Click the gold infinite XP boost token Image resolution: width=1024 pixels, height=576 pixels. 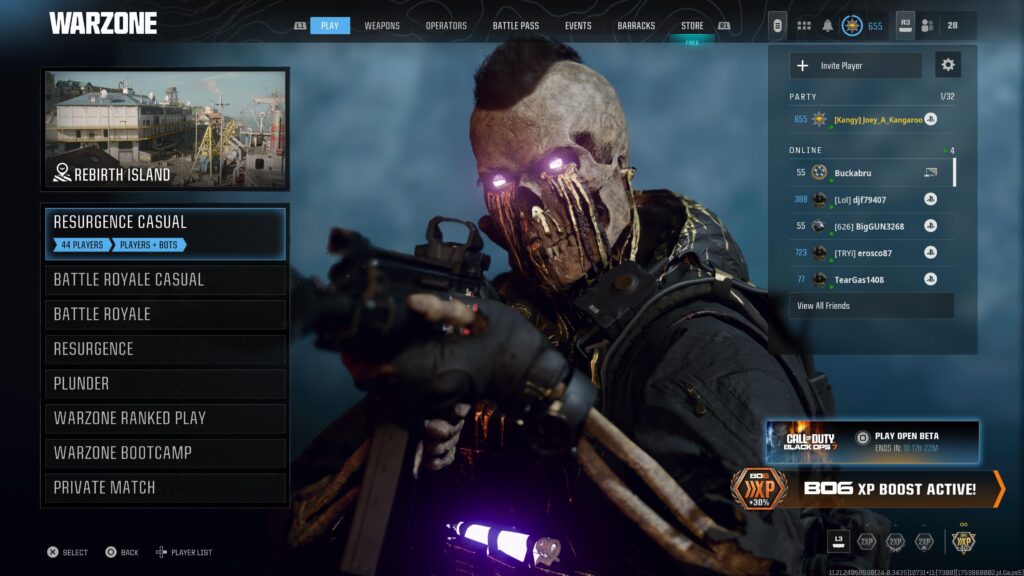point(963,541)
